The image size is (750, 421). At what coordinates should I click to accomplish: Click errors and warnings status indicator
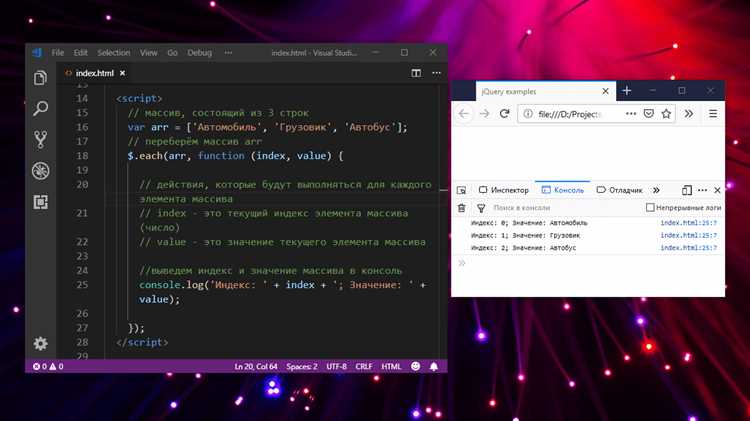click(48, 366)
